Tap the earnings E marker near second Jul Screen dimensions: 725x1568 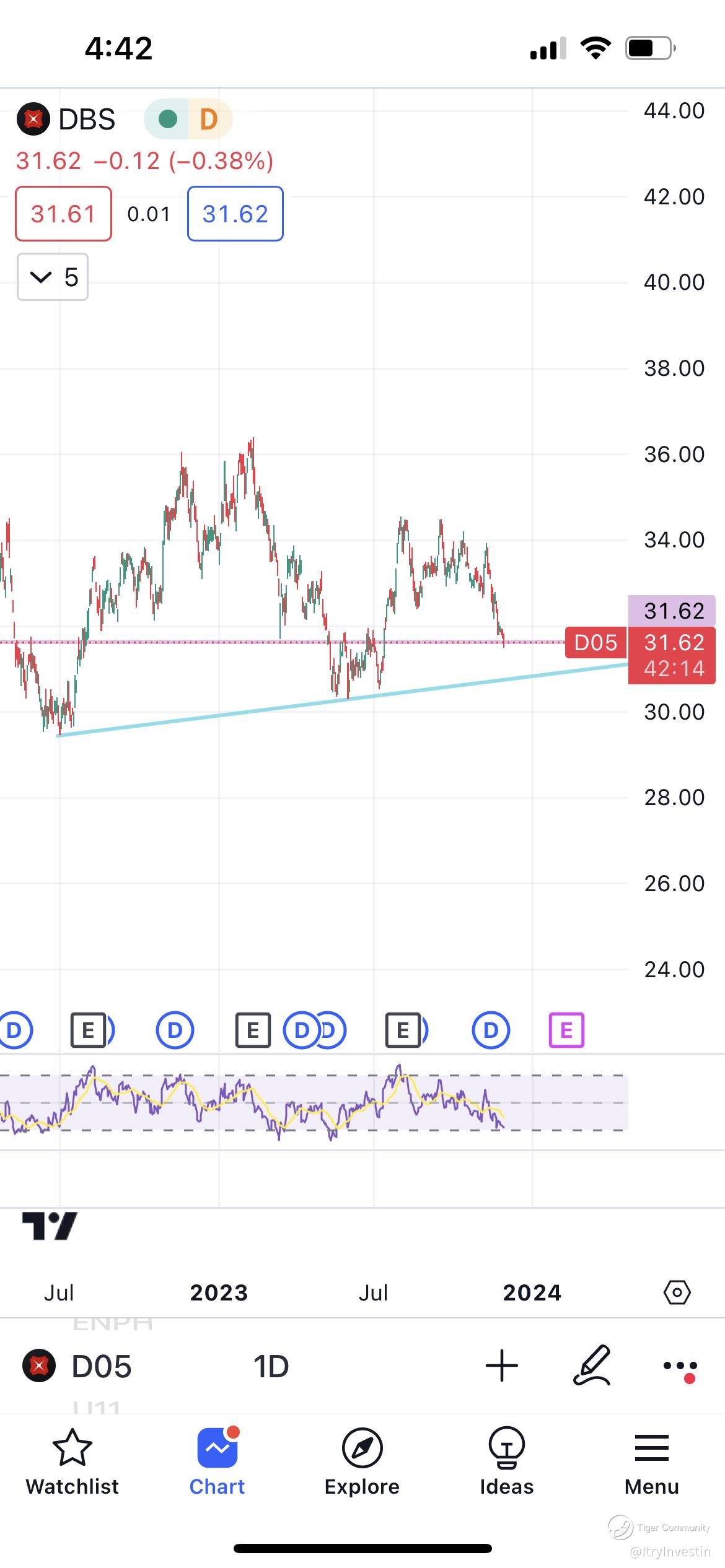point(403,1030)
